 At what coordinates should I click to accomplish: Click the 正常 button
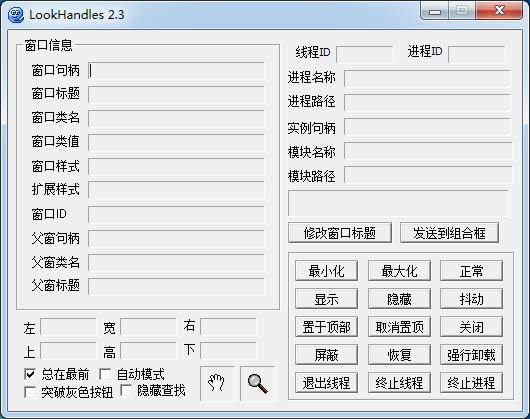[471, 271]
